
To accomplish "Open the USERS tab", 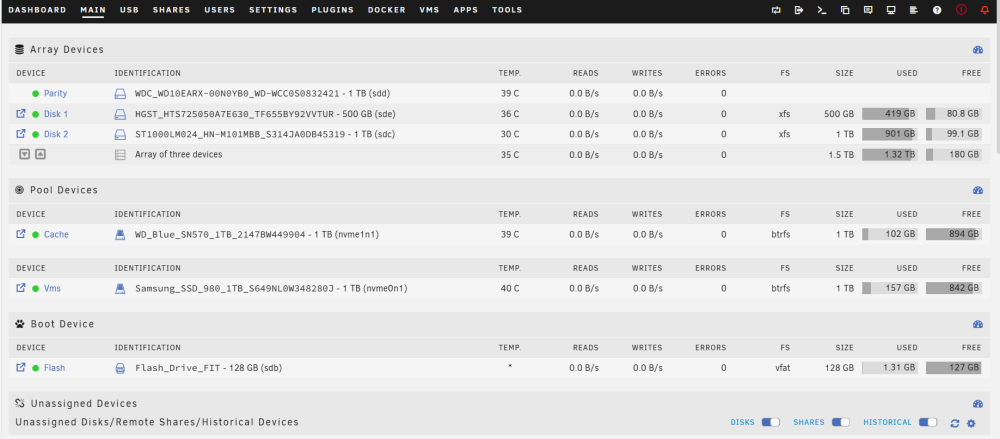I will point(219,10).
